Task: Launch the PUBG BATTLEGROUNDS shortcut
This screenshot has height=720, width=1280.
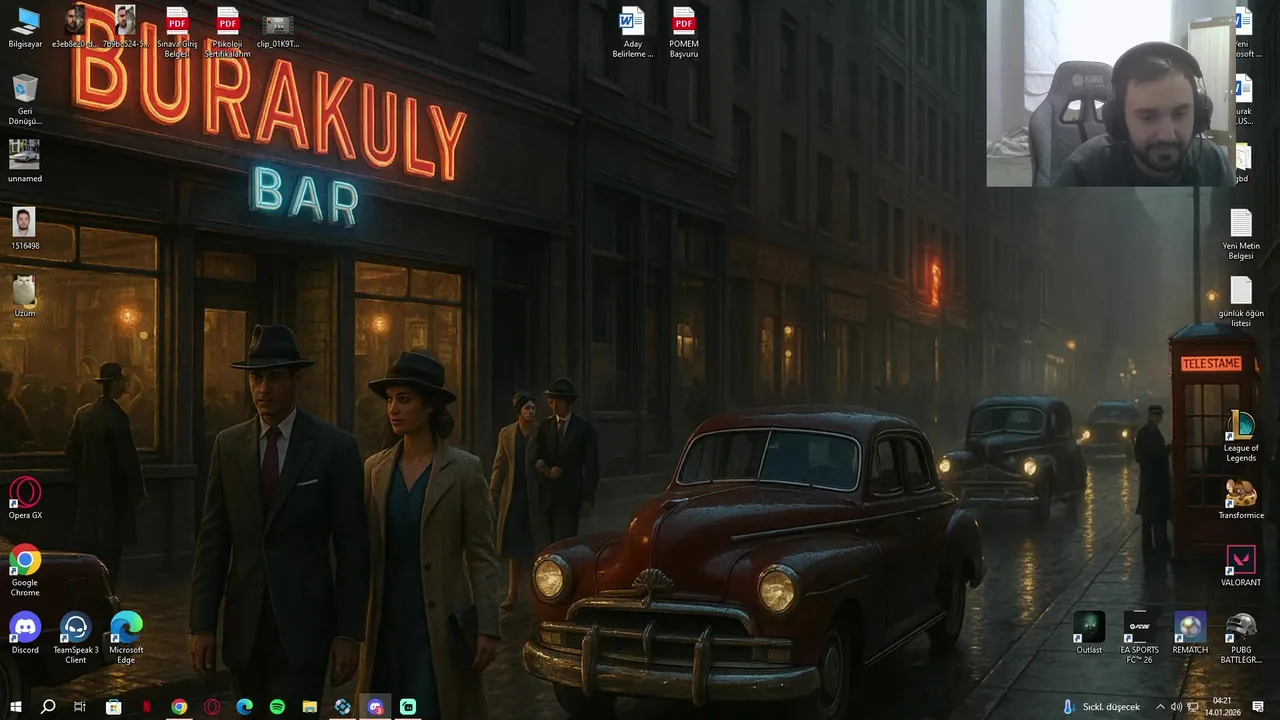Action: coord(1241,638)
